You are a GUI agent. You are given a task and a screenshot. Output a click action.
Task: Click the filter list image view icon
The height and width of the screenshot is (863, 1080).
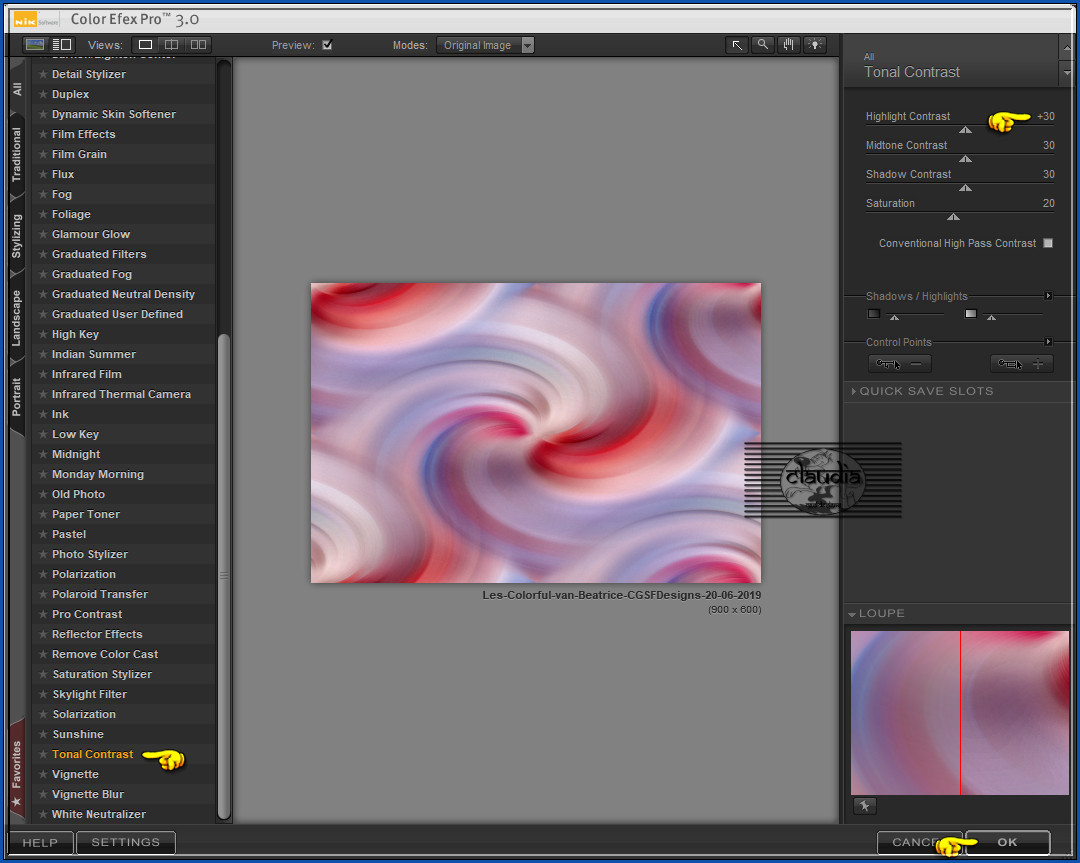pos(34,45)
